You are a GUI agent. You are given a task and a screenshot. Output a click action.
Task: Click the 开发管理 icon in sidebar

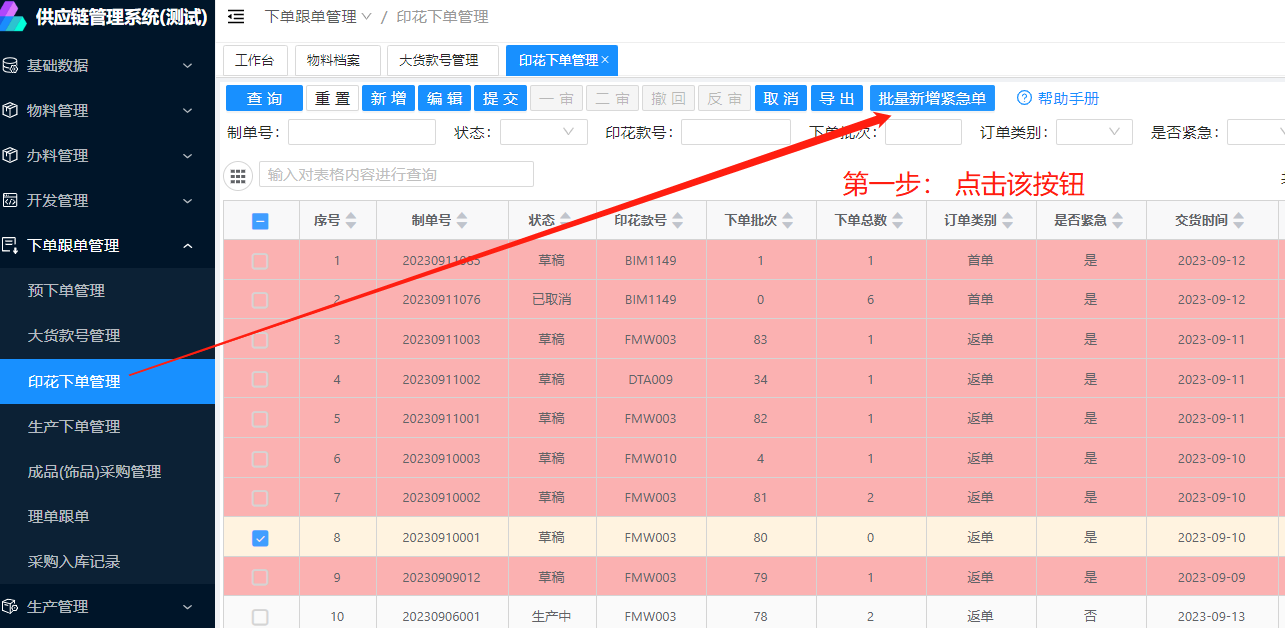point(11,200)
